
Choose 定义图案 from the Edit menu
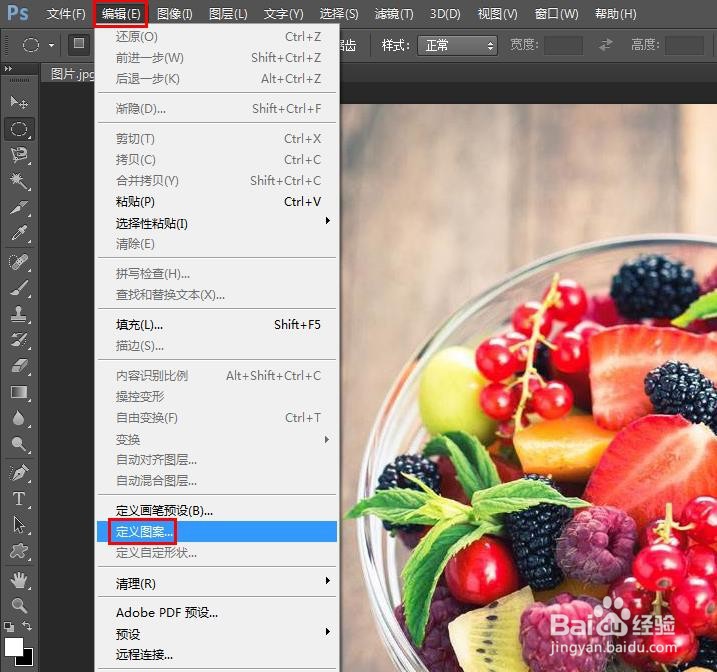(217, 532)
